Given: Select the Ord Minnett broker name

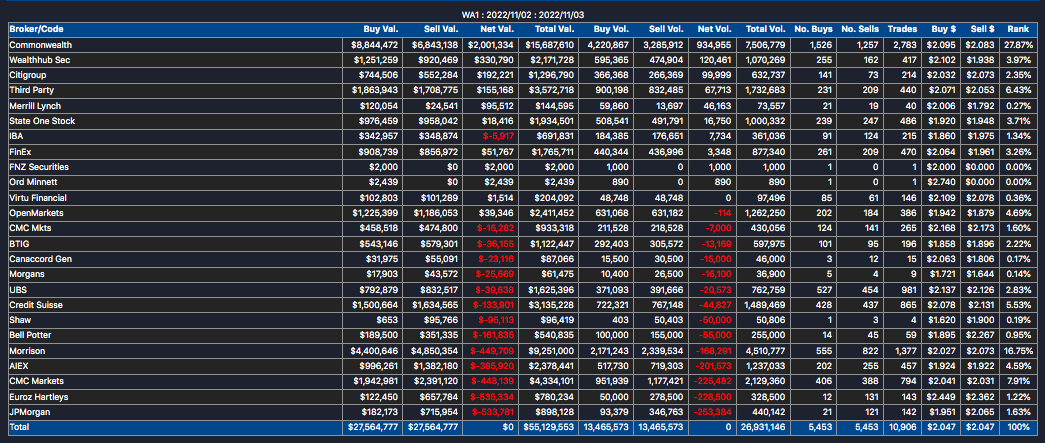Looking at the screenshot, I should pos(33,183).
